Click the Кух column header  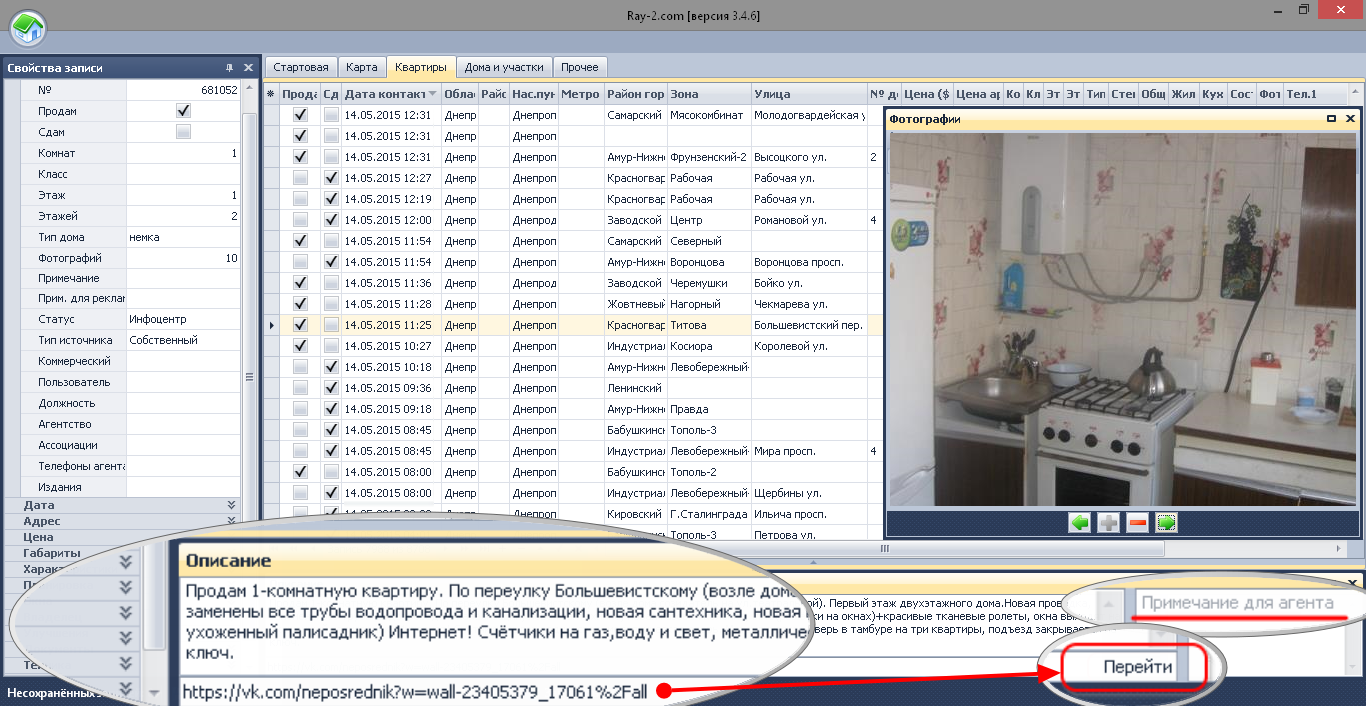1213,94
